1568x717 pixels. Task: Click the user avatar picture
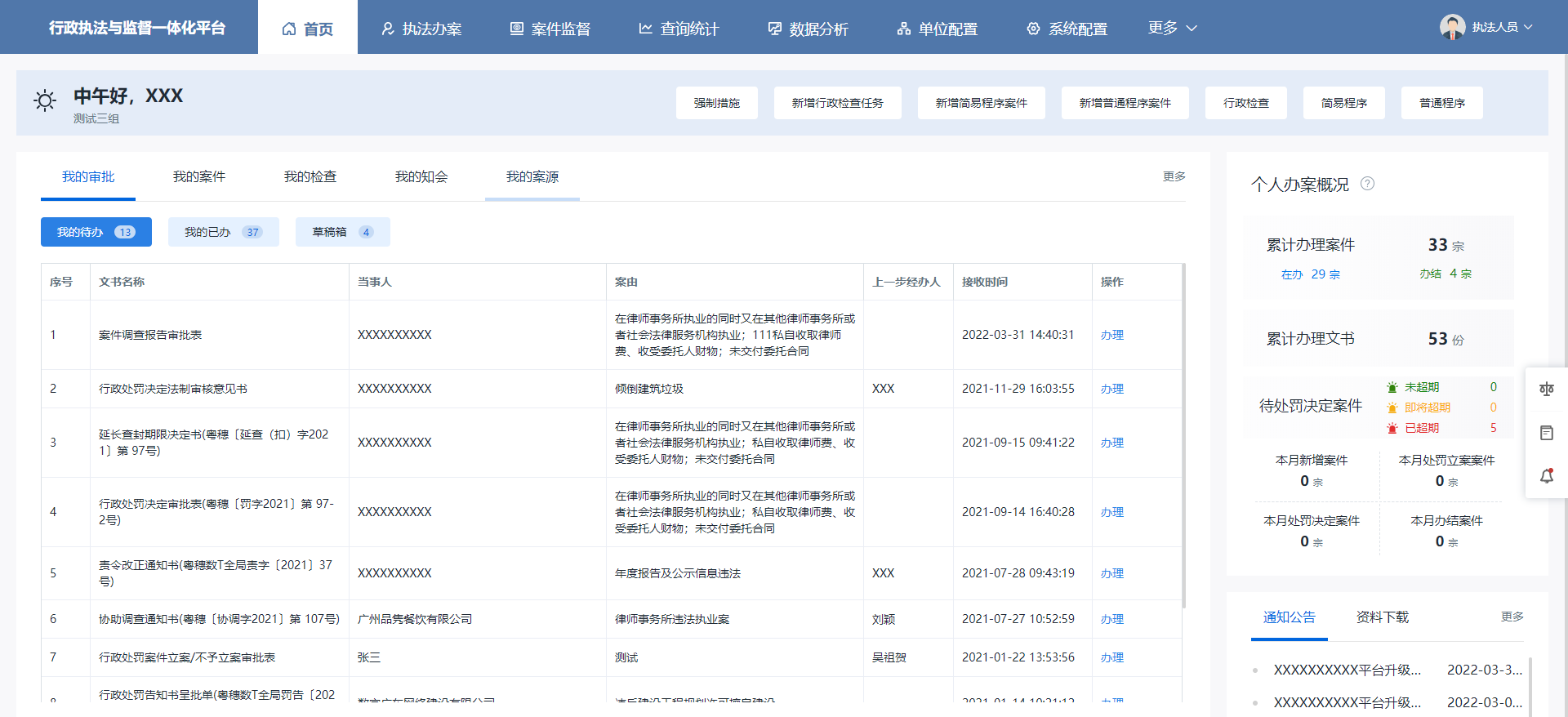coord(1452,27)
